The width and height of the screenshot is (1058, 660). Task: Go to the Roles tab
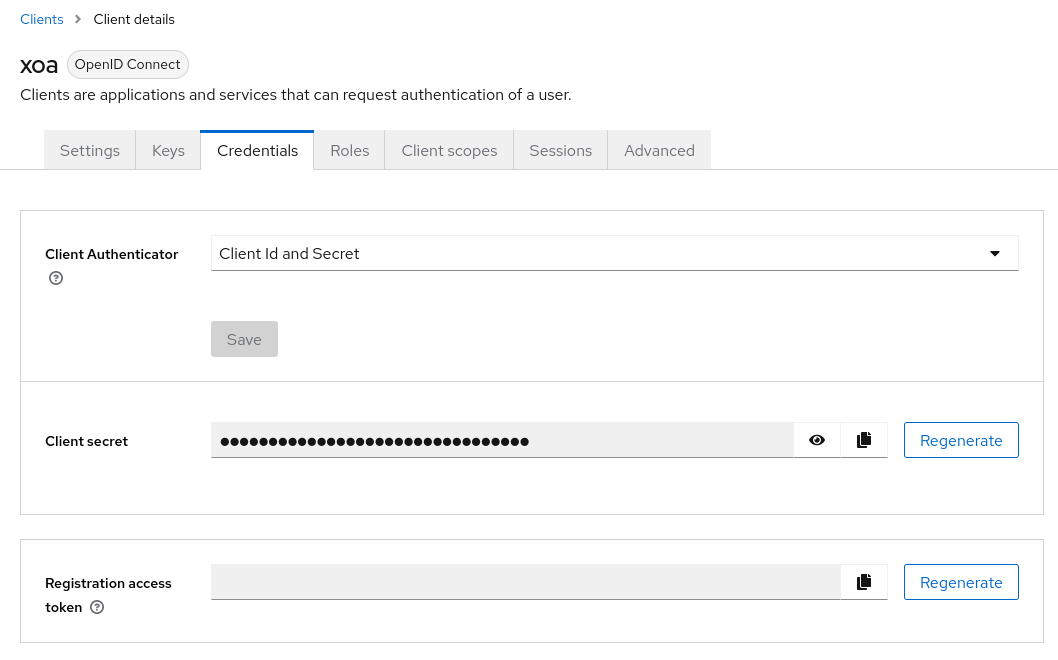[350, 150]
